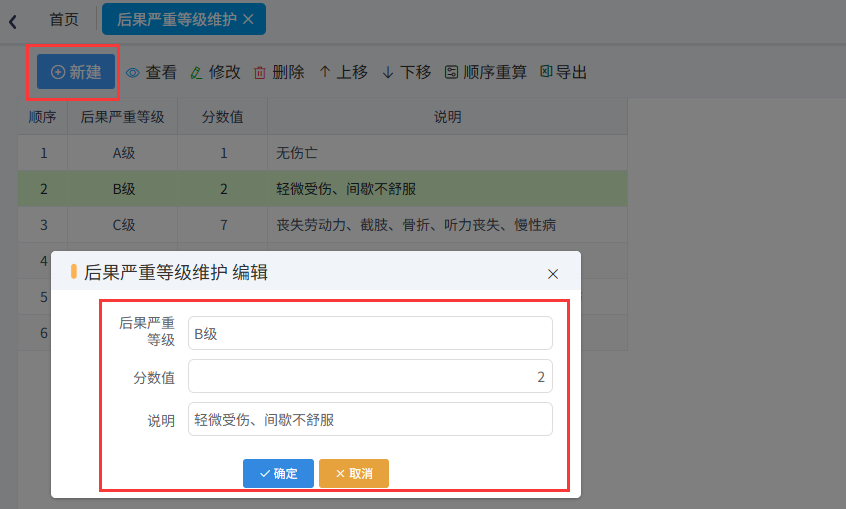Move row down with 下移
The image size is (846, 509).
tap(406, 72)
